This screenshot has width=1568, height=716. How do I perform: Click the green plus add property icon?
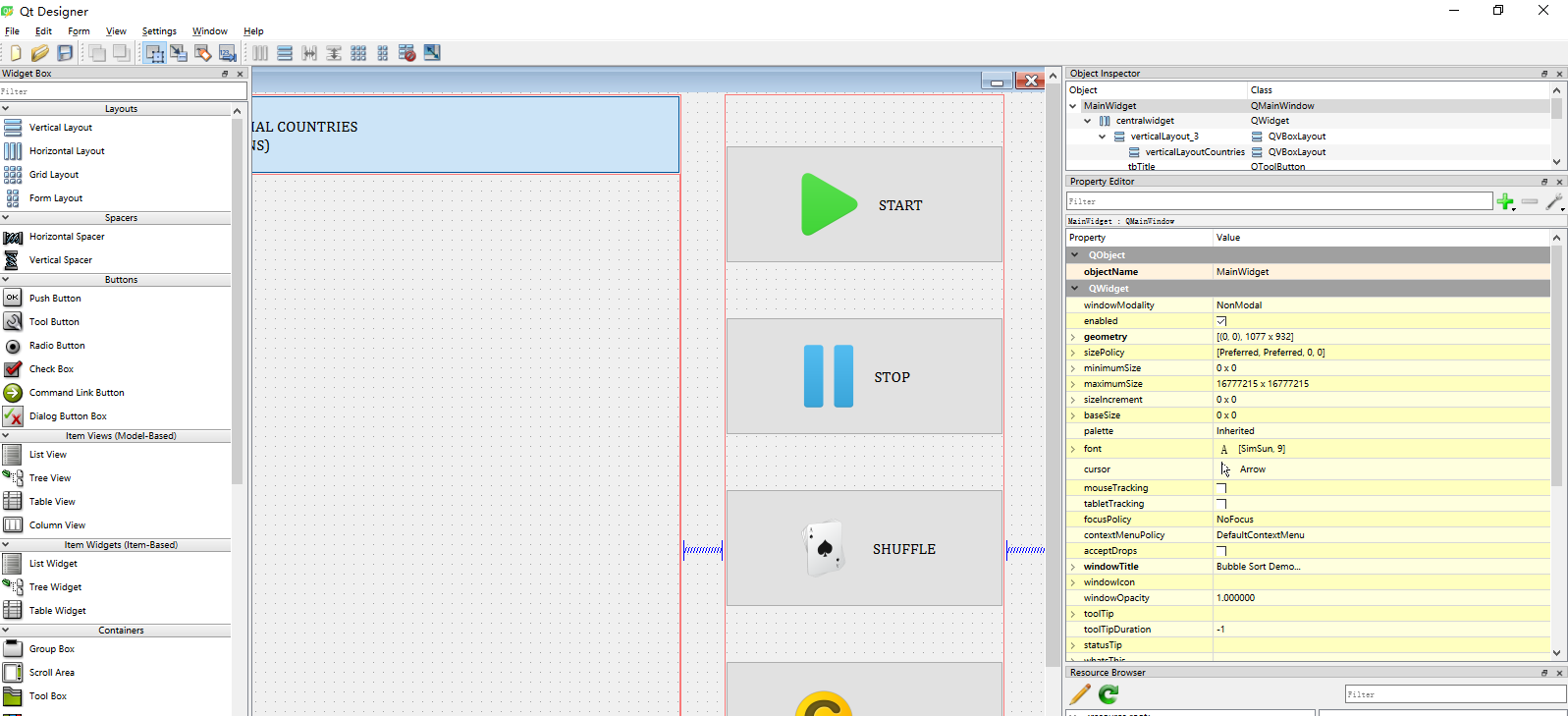pos(1505,201)
